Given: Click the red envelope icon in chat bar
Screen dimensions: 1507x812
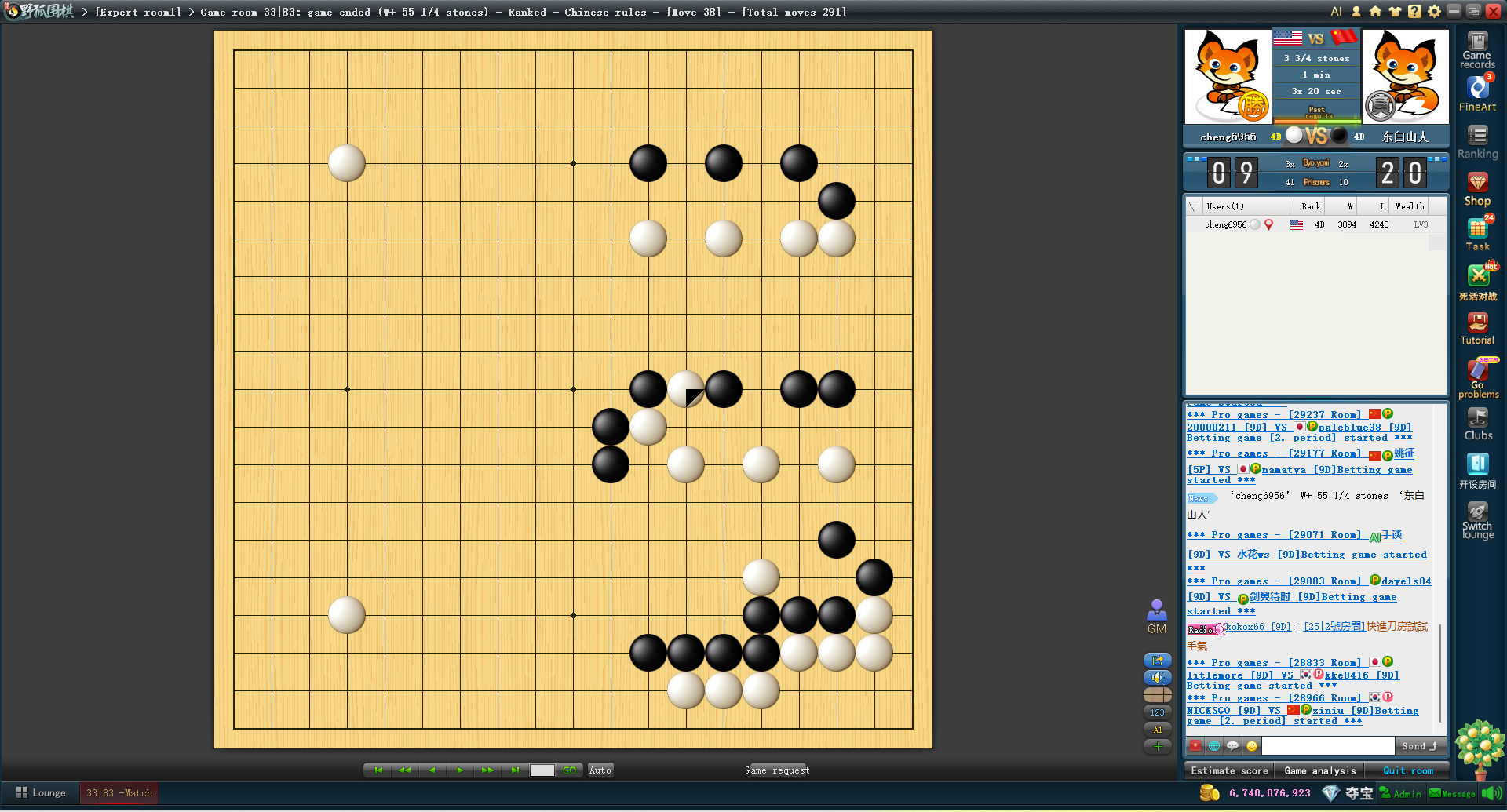Looking at the screenshot, I should click(x=1195, y=745).
